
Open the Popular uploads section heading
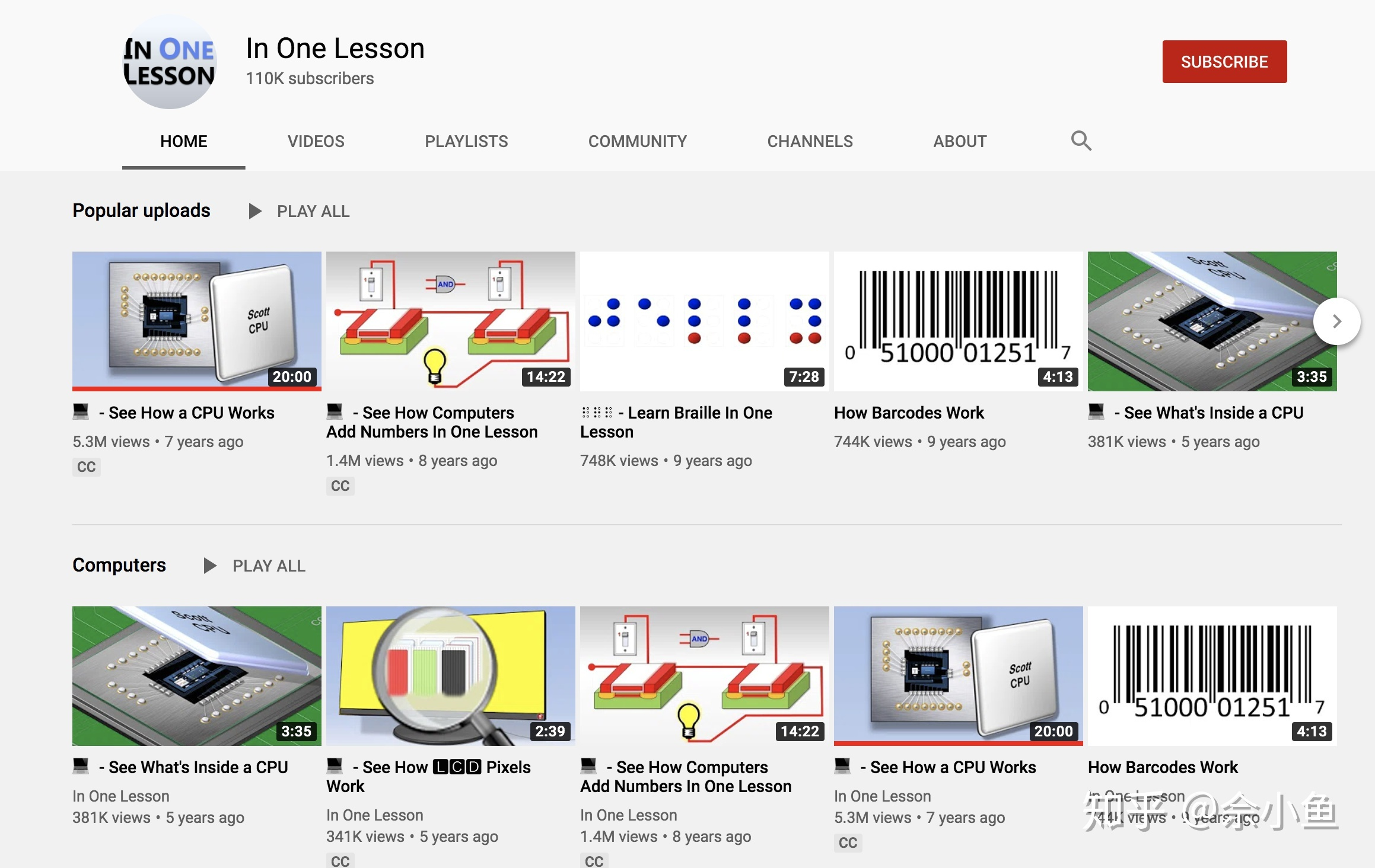coord(141,210)
